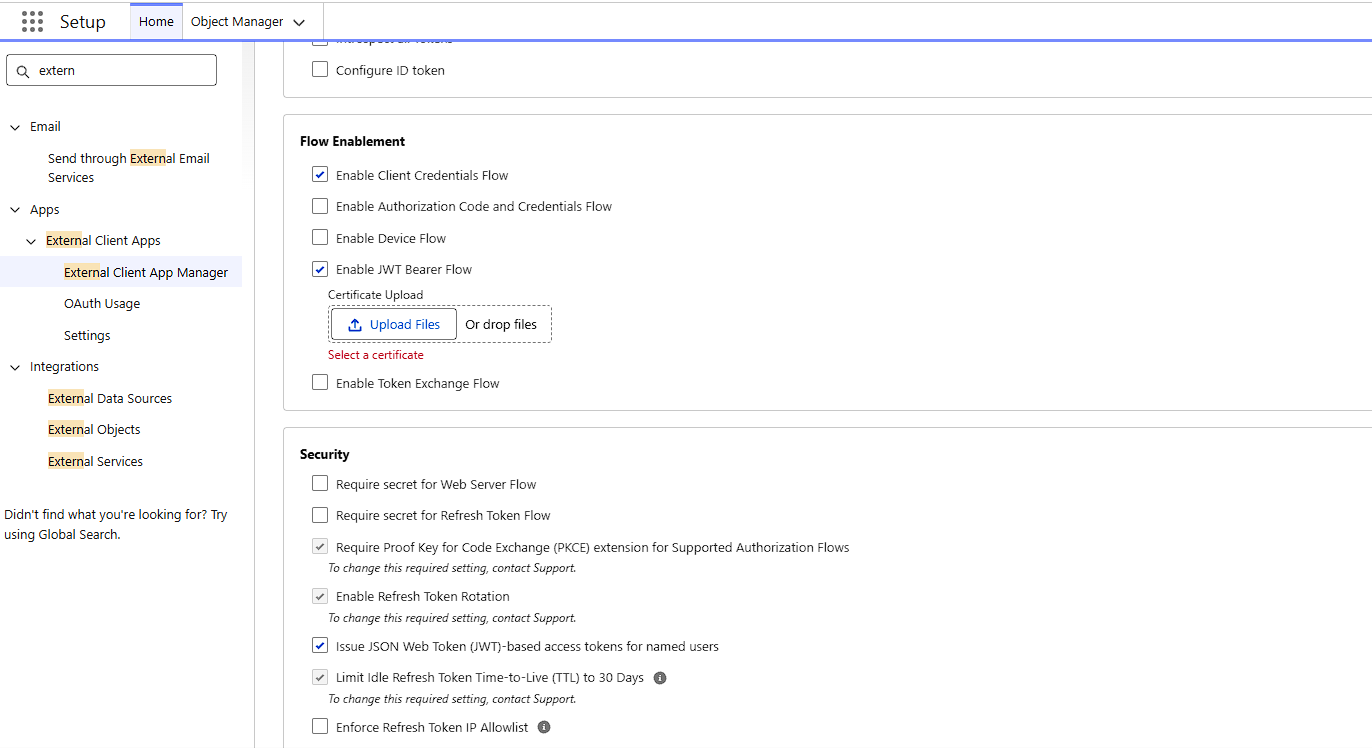Check the Configure ID token box
Viewport: 1372px width, 748px height.
click(320, 70)
